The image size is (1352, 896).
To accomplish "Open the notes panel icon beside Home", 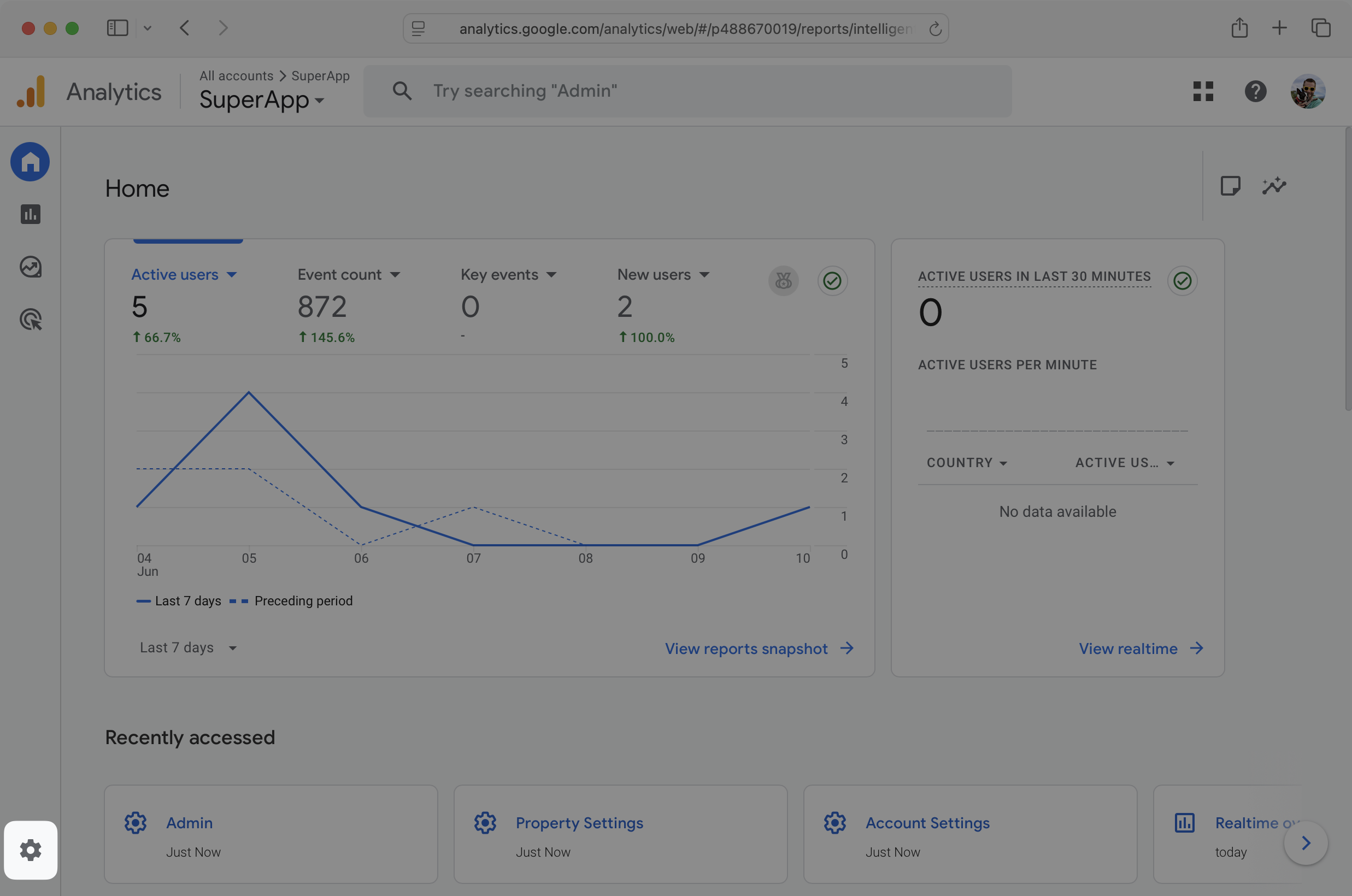I will point(1231,185).
